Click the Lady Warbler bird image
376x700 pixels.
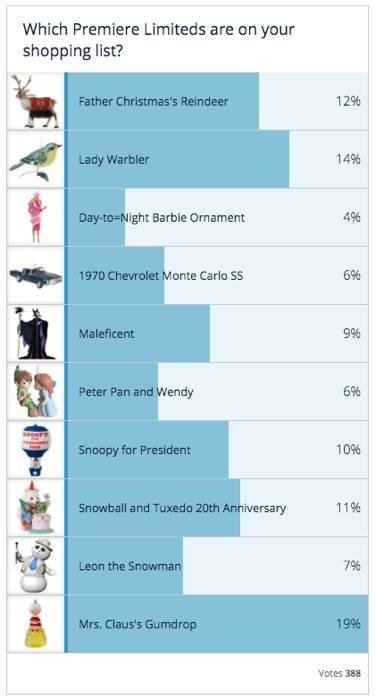(x=36, y=159)
